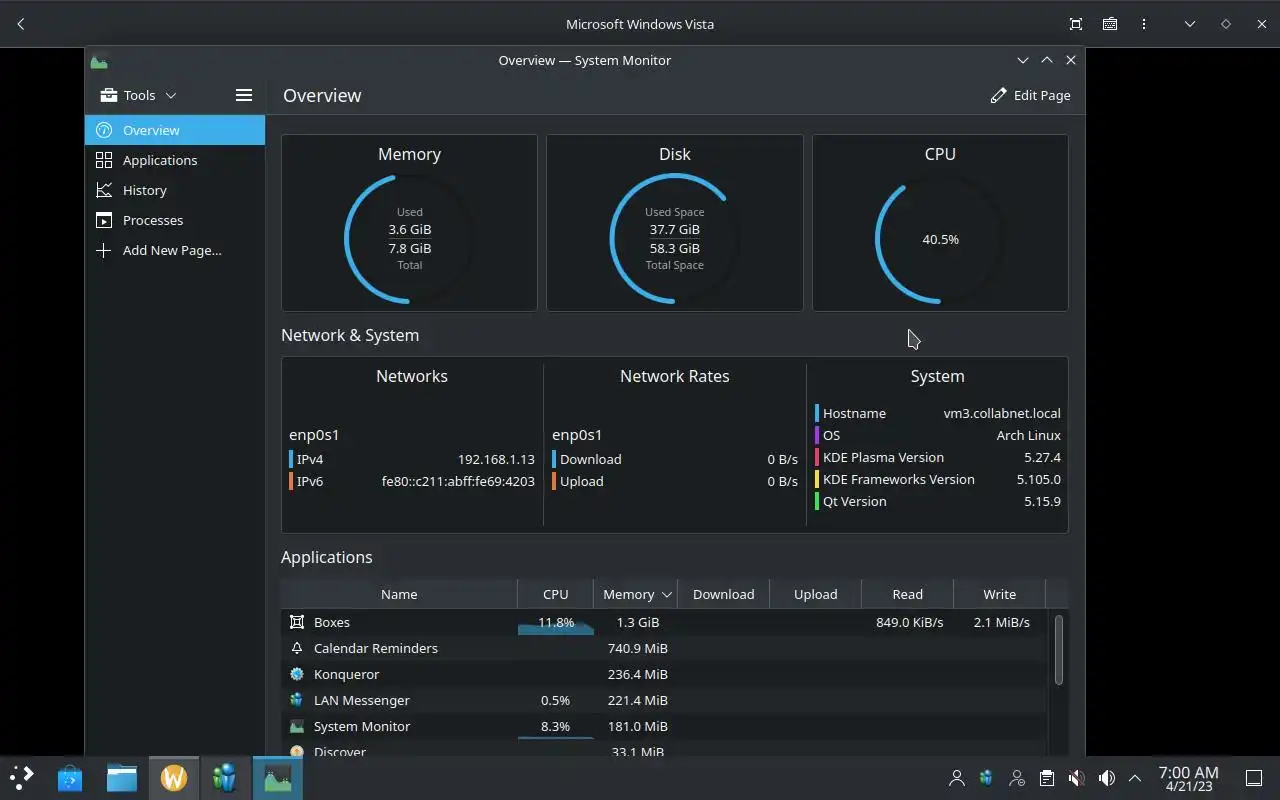
Task: Click the applications list scrollbar
Action: [x=1058, y=650]
